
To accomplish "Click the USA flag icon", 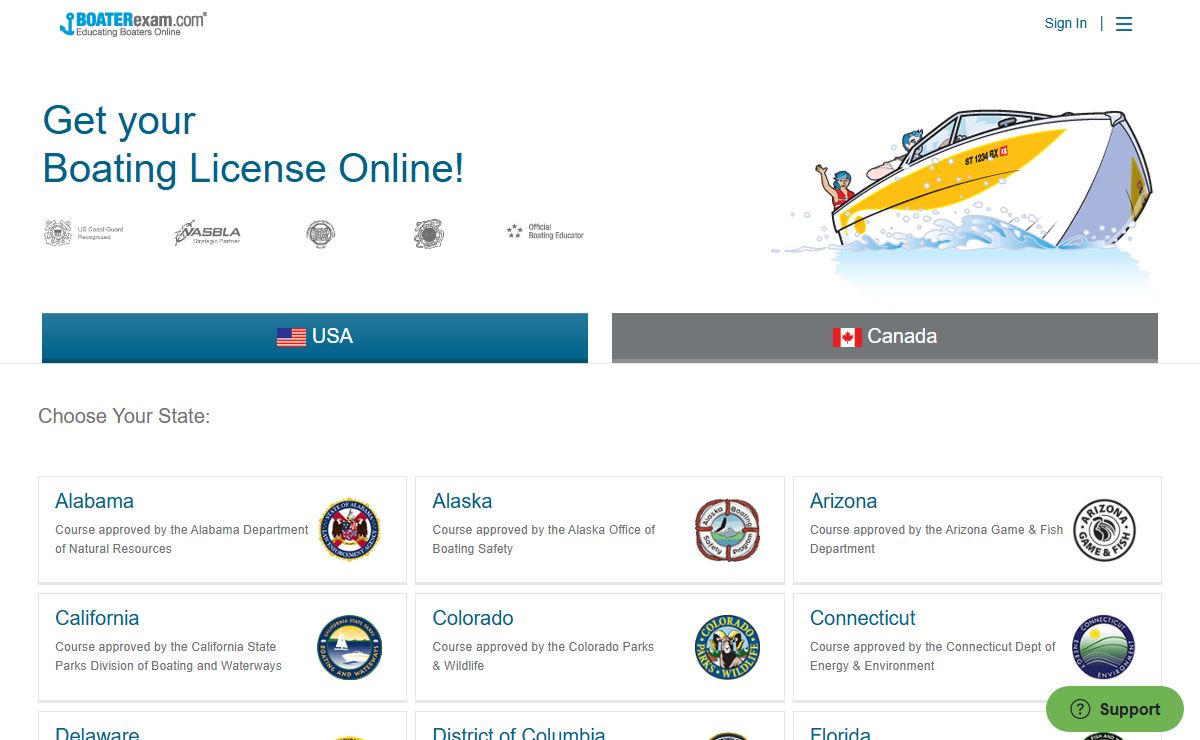I will (291, 337).
